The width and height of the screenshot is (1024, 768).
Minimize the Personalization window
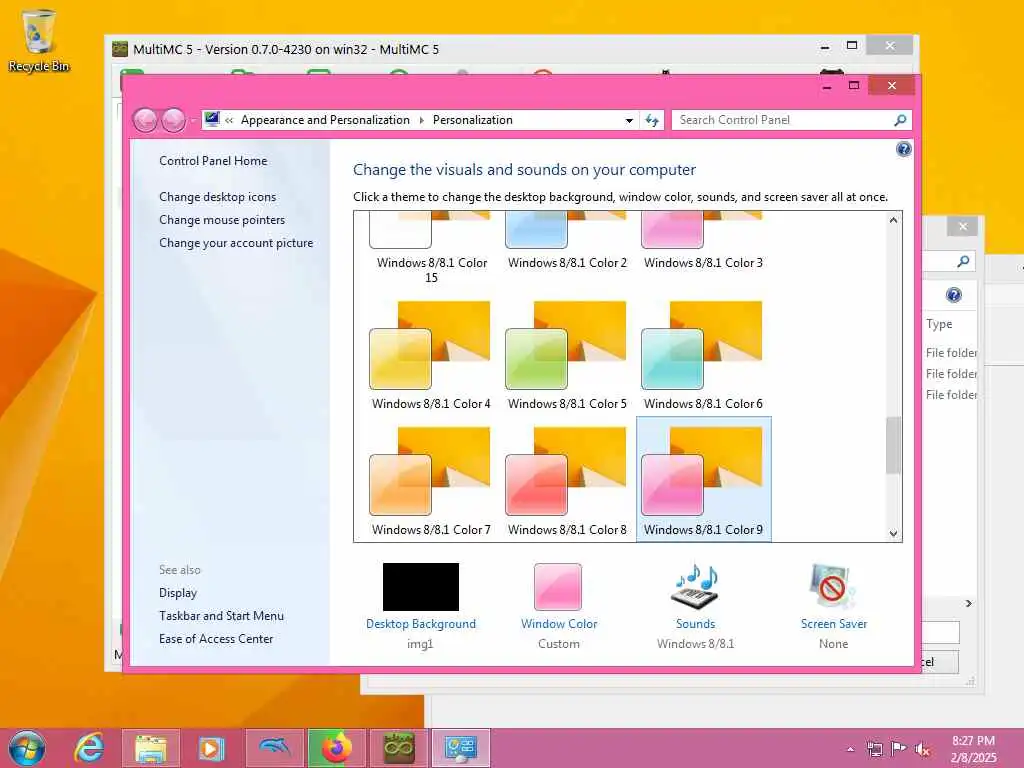pos(827,86)
